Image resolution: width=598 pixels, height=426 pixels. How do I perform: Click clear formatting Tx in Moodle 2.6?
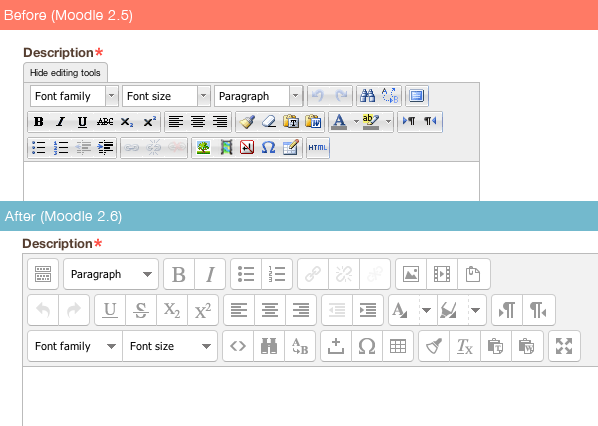point(465,346)
